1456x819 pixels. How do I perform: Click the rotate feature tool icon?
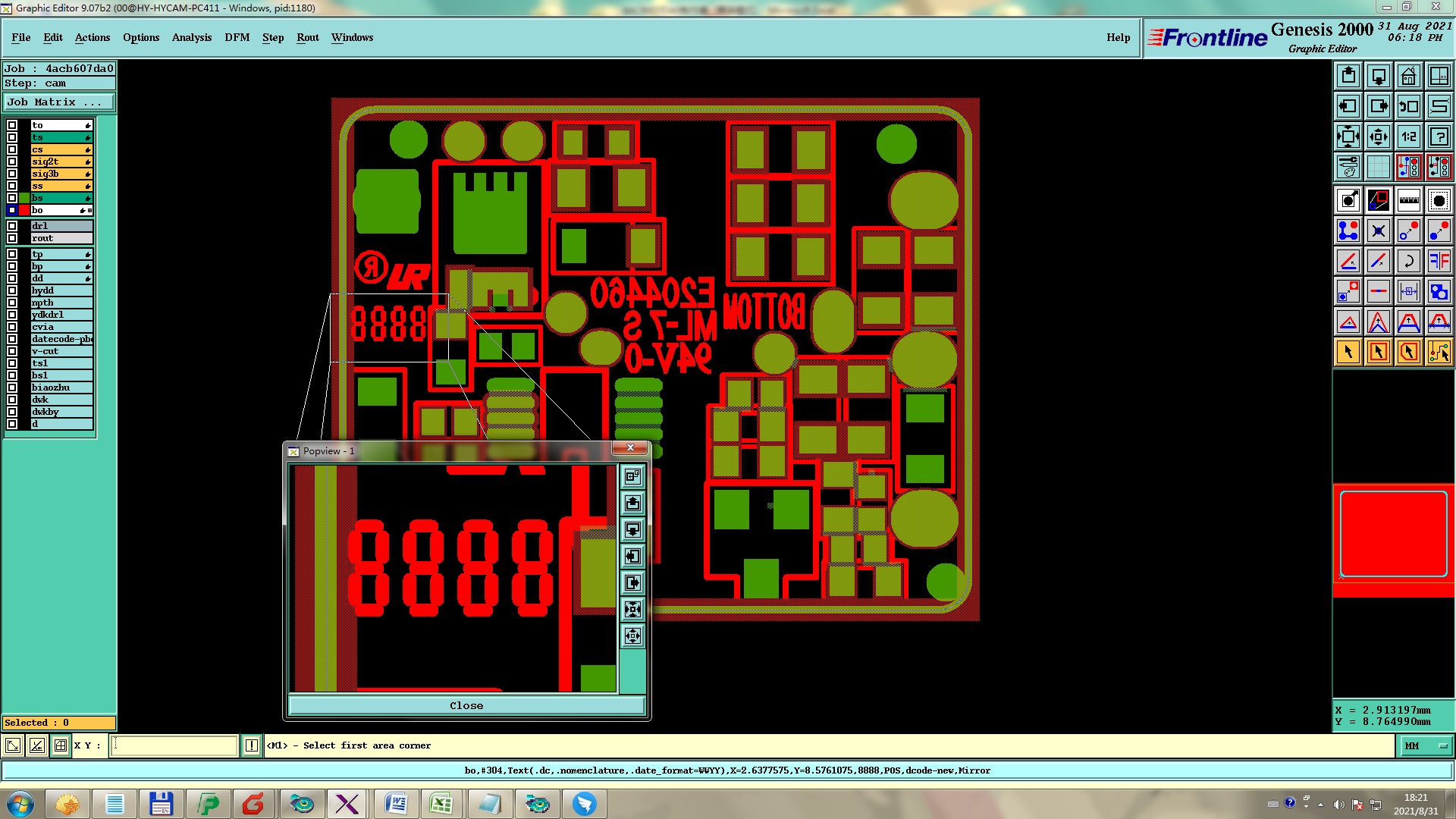(1408, 261)
